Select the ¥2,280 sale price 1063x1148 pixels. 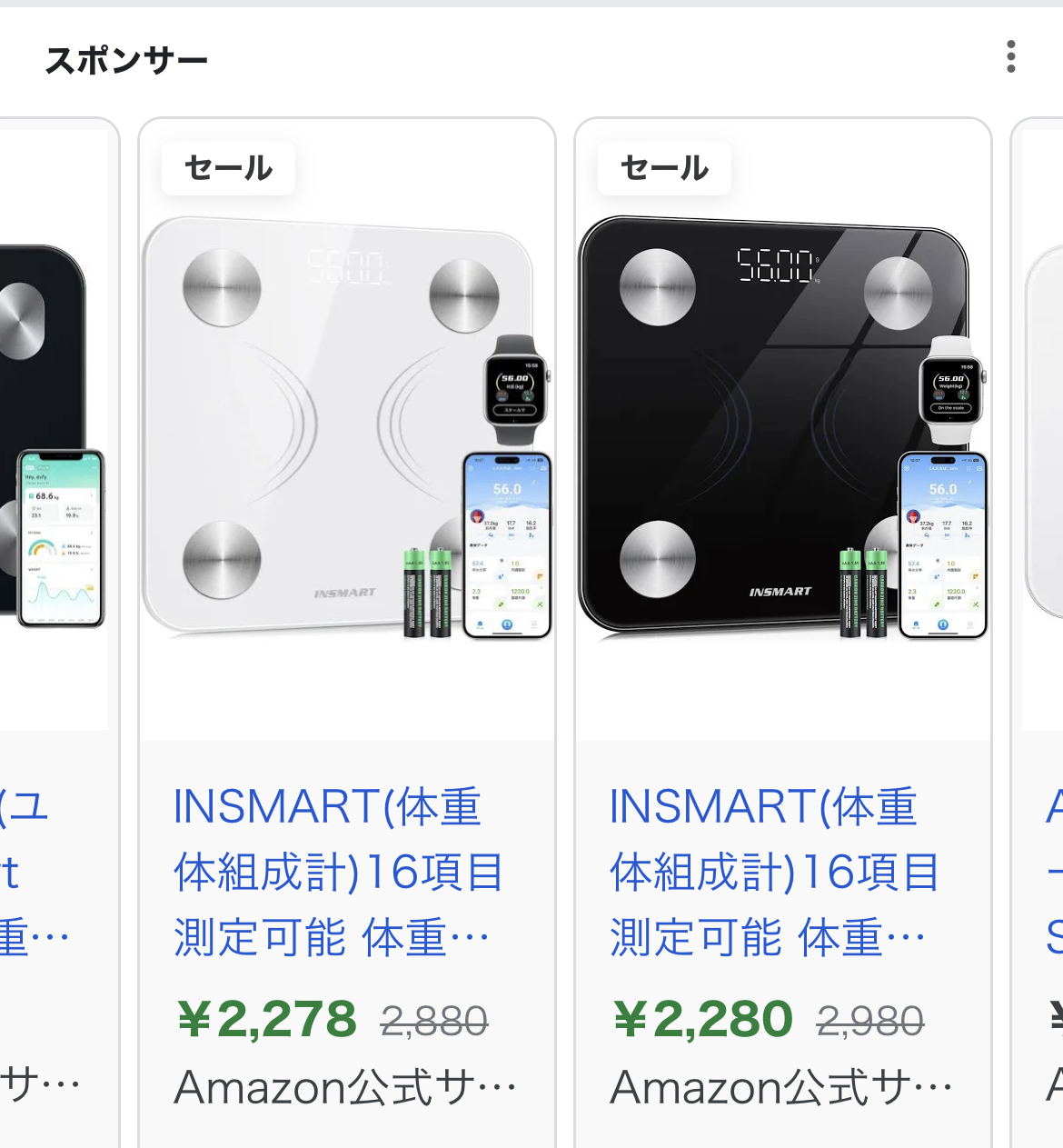point(702,1019)
